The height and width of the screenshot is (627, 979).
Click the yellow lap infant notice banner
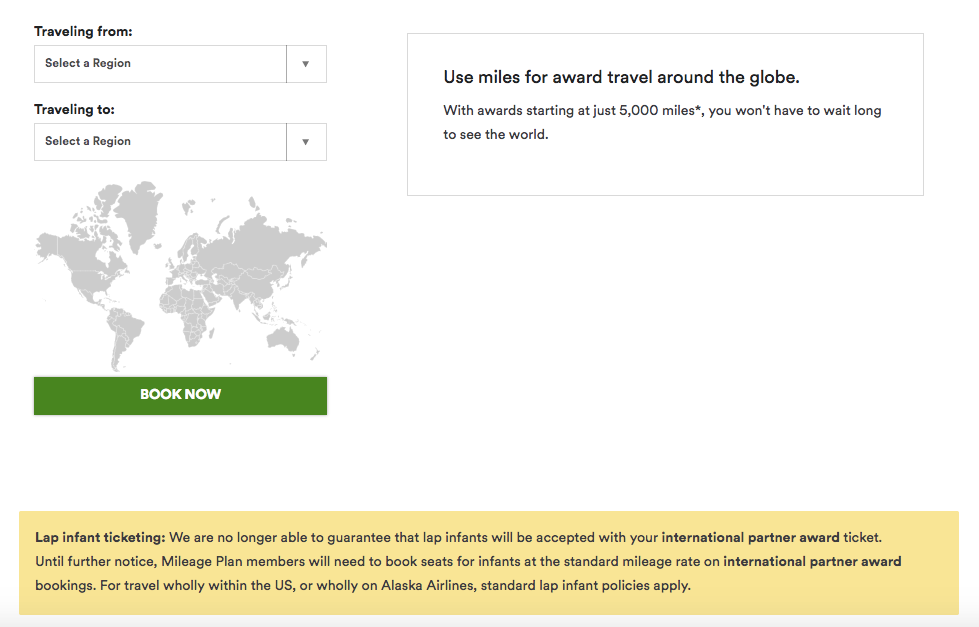coord(489,563)
